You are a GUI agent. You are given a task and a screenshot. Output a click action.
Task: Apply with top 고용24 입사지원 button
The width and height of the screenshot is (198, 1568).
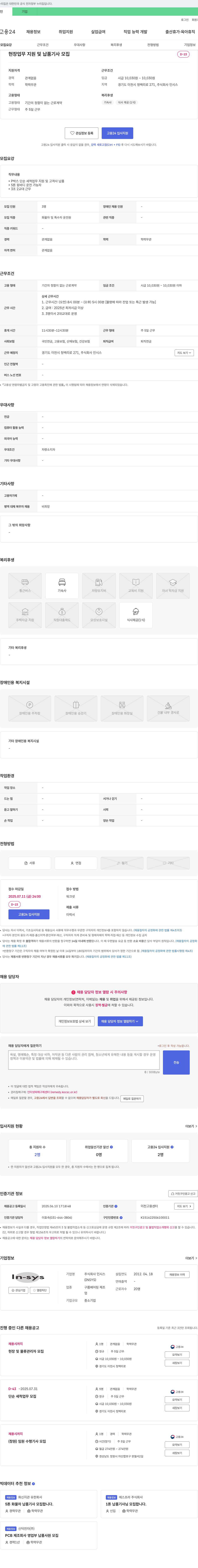117,133
